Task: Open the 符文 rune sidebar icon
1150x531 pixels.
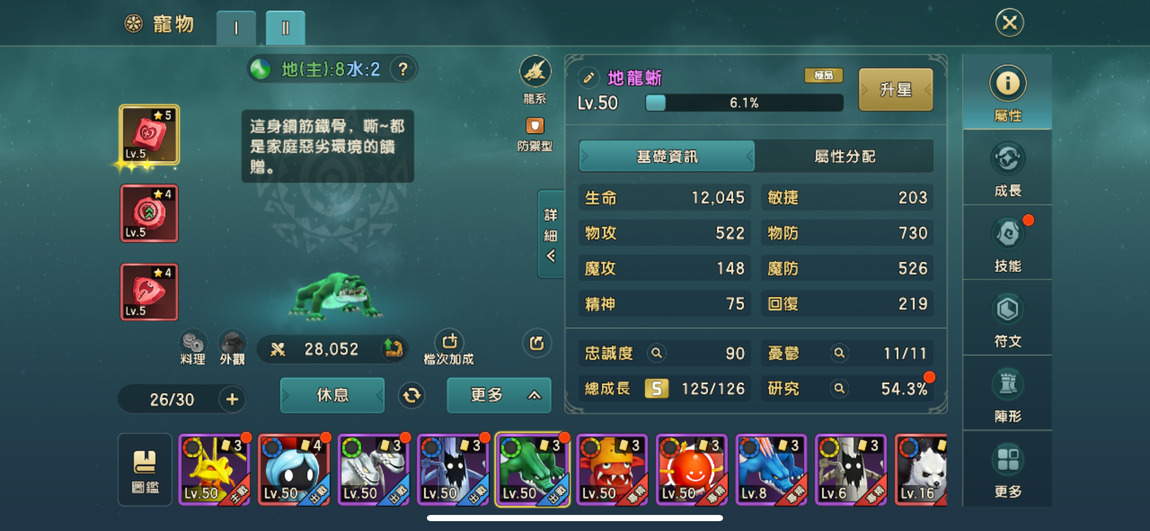Action: (x=1007, y=310)
